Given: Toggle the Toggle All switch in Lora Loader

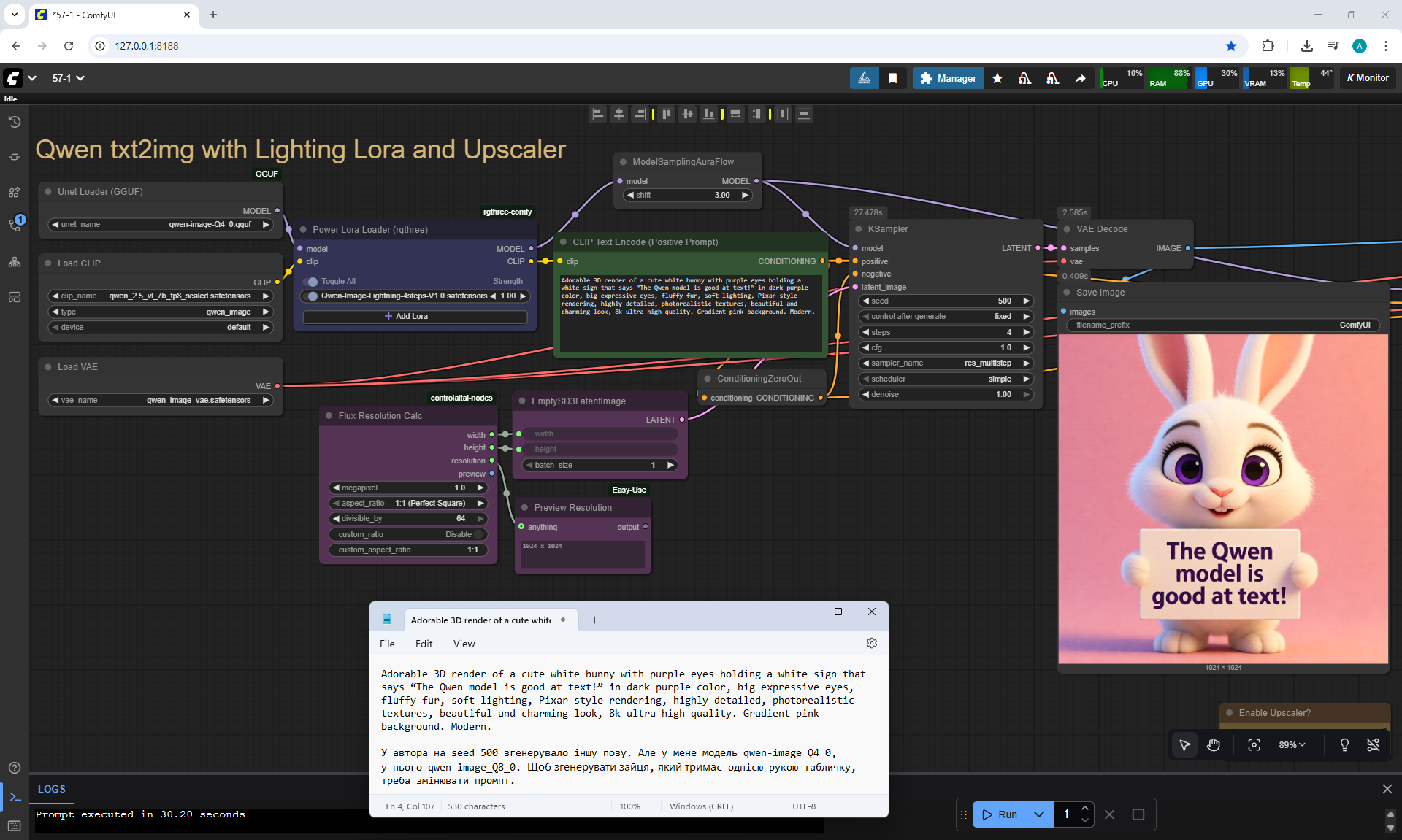Looking at the screenshot, I should (312, 282).
